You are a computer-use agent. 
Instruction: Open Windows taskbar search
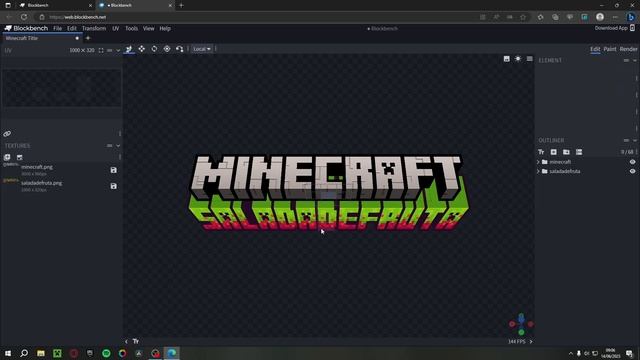(x=24, y=353)
